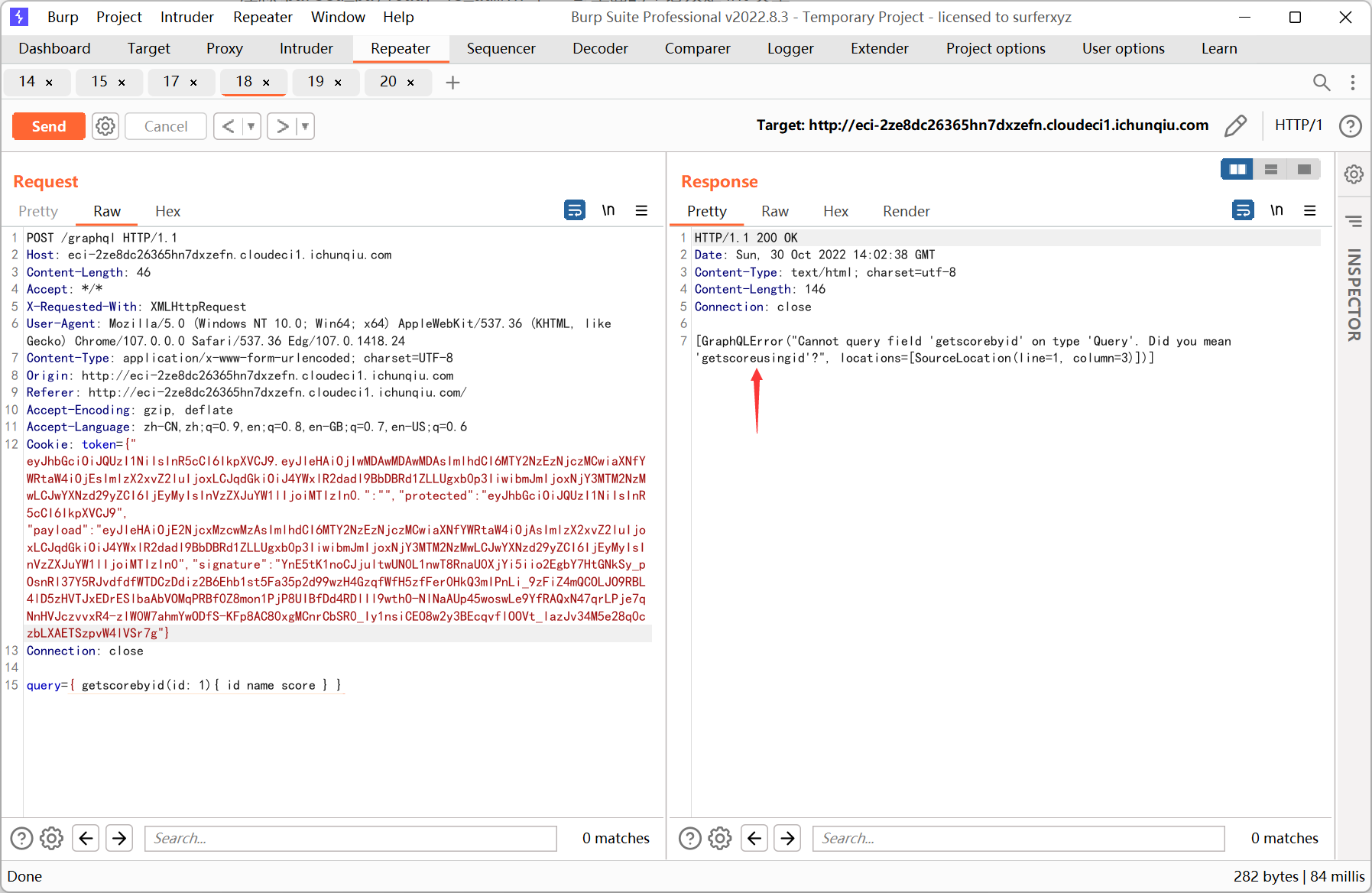Toggle Inspector alignment lines icon
Screen dimensions: 1372x893
click(x=1354, y=222)
